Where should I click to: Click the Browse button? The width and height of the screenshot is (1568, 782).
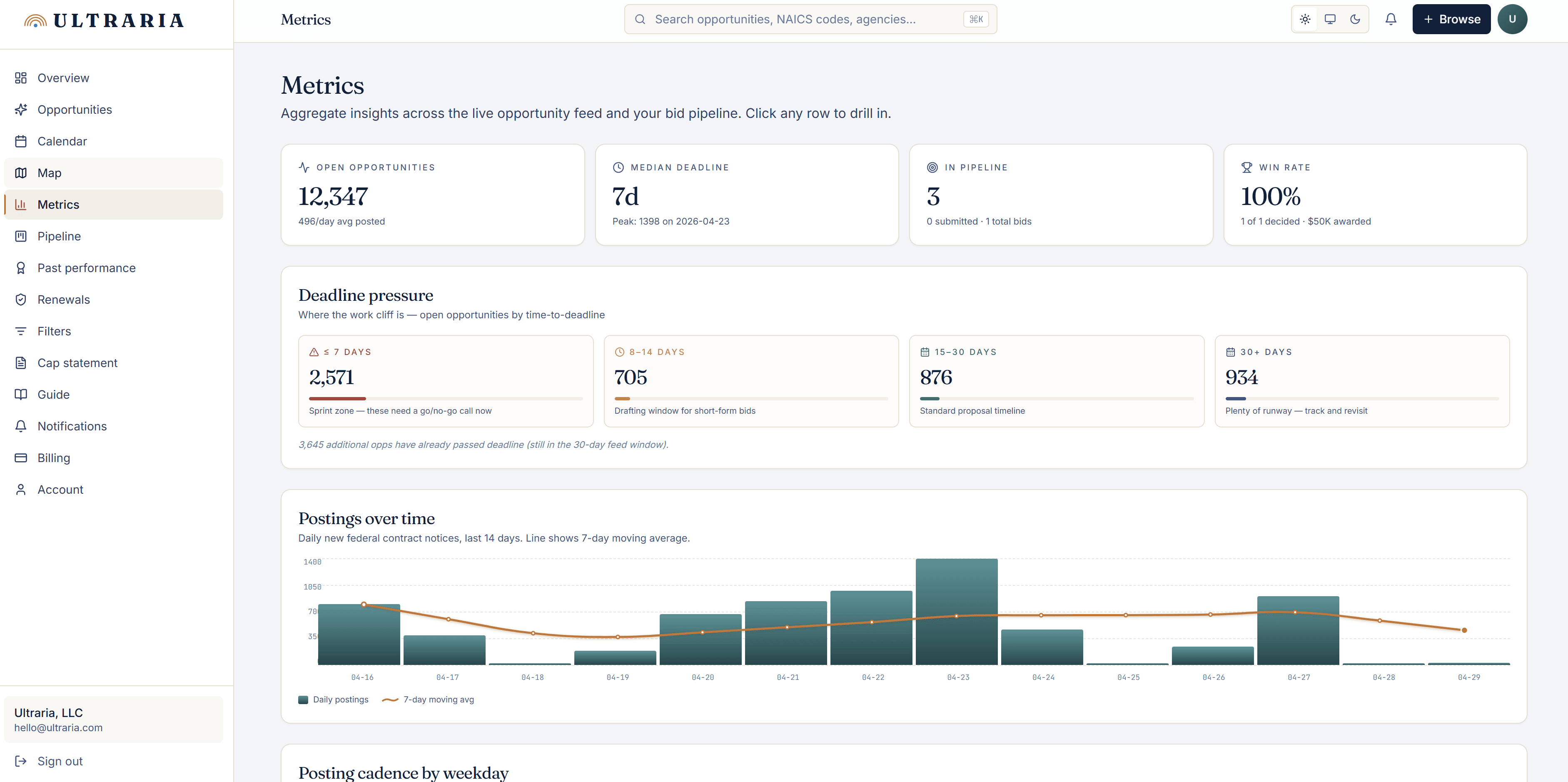coord(1451,20)
